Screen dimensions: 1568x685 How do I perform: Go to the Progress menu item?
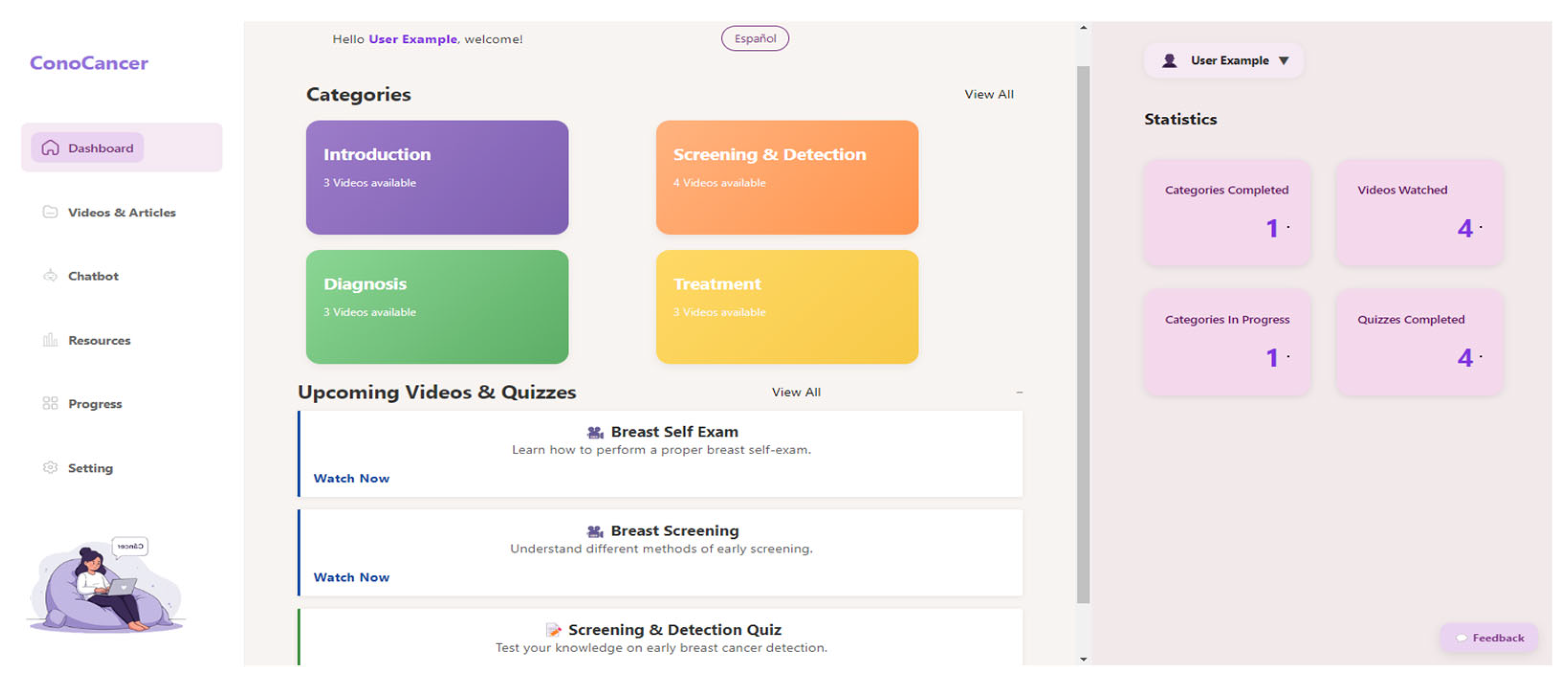(x=95, y=404)
